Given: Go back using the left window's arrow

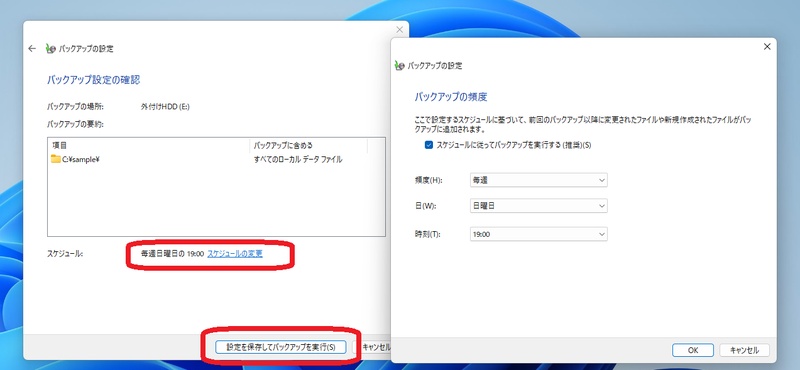Looking at the screenshot, I should pyautogui.click(x=32, y=48).
